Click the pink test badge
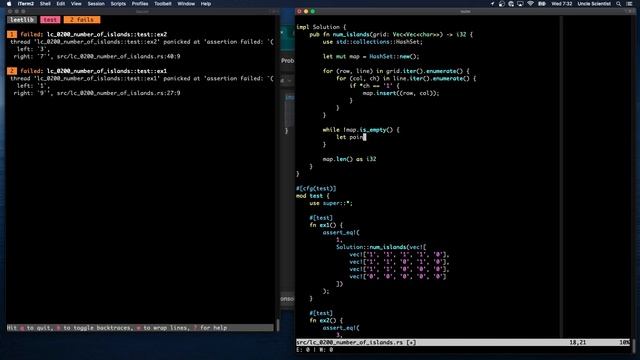This screenshot has height=360, width=640. point(50,20)
